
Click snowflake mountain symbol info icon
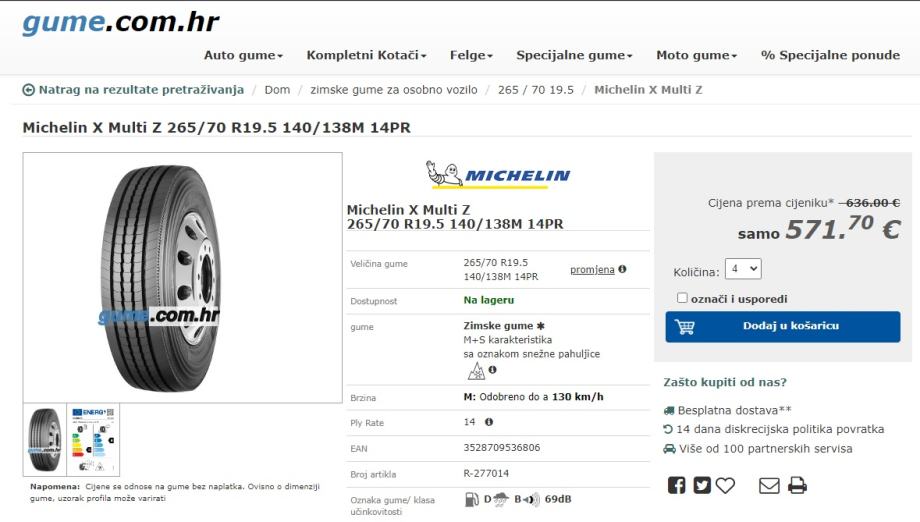(x=492, y=370)
